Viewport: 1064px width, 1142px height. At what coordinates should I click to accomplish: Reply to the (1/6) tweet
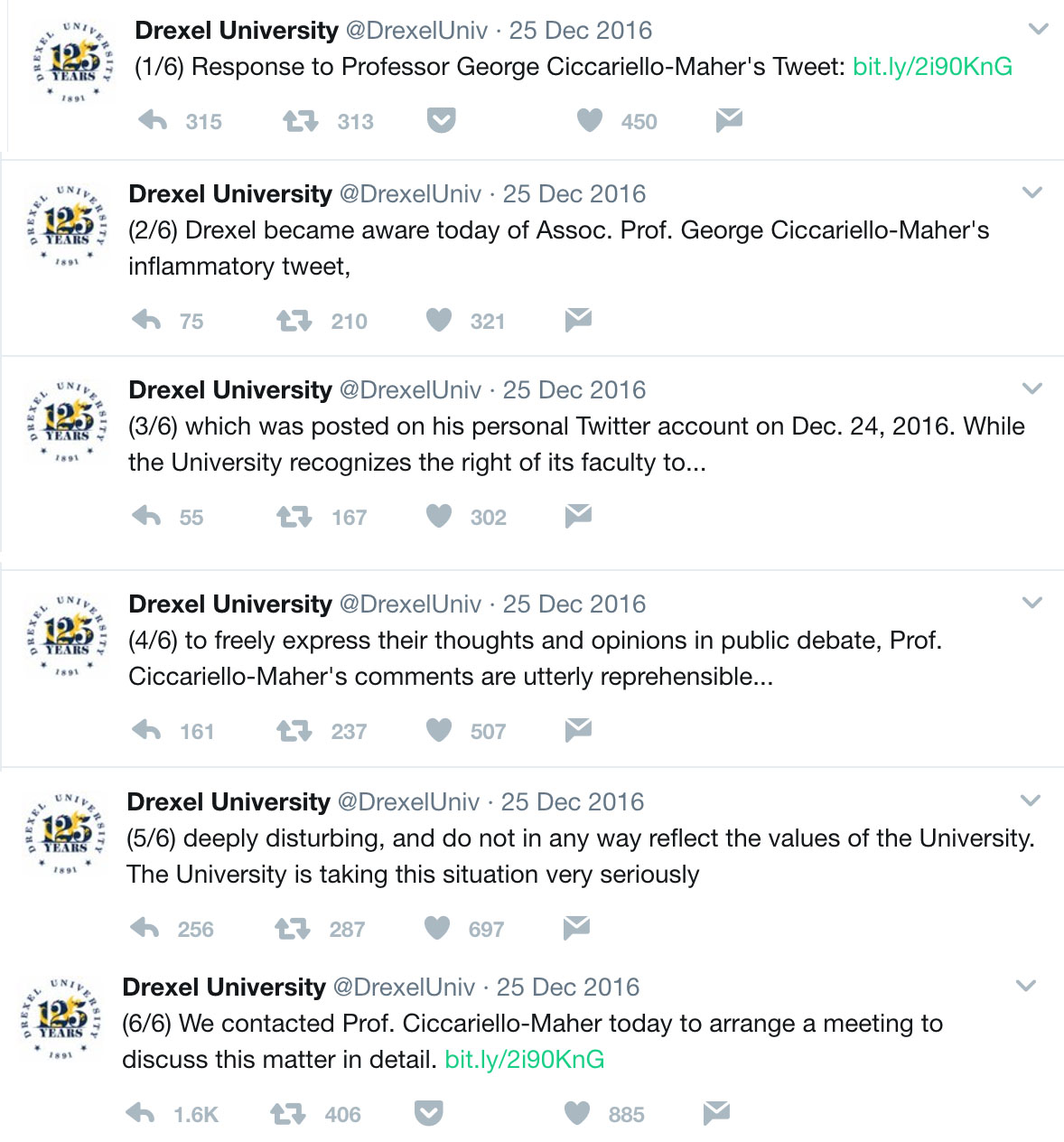click(x=153, y=120)
